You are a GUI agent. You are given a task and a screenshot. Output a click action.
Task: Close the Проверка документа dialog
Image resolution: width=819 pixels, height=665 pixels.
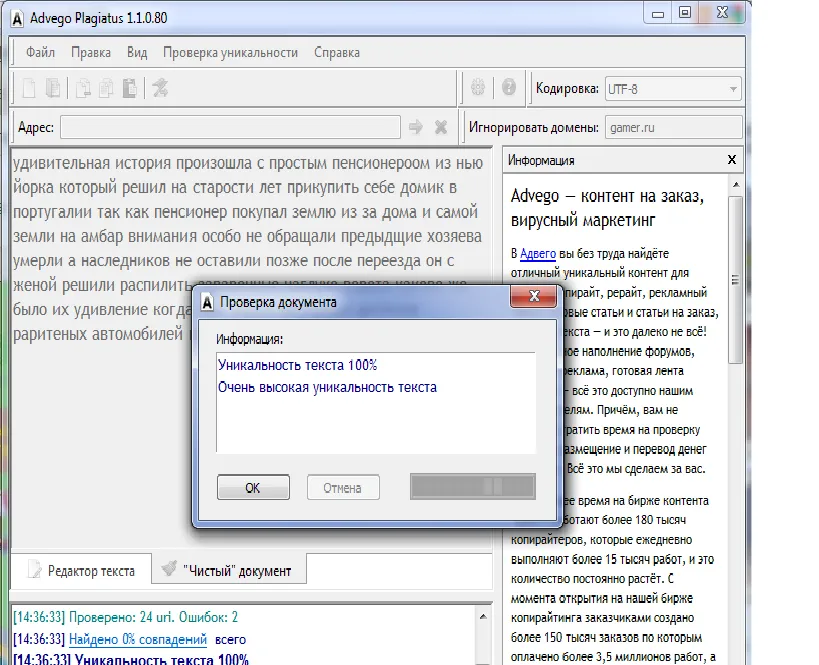(x=534, y=296)
